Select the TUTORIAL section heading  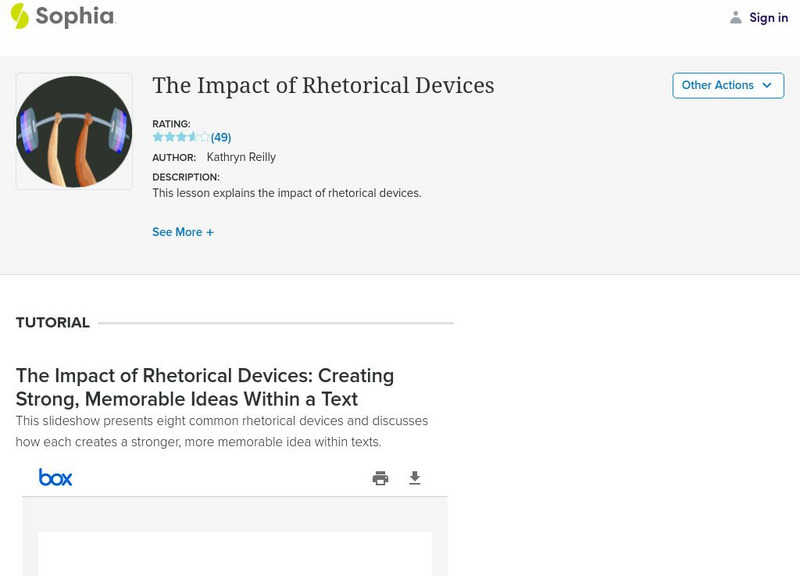coord(53,323)
